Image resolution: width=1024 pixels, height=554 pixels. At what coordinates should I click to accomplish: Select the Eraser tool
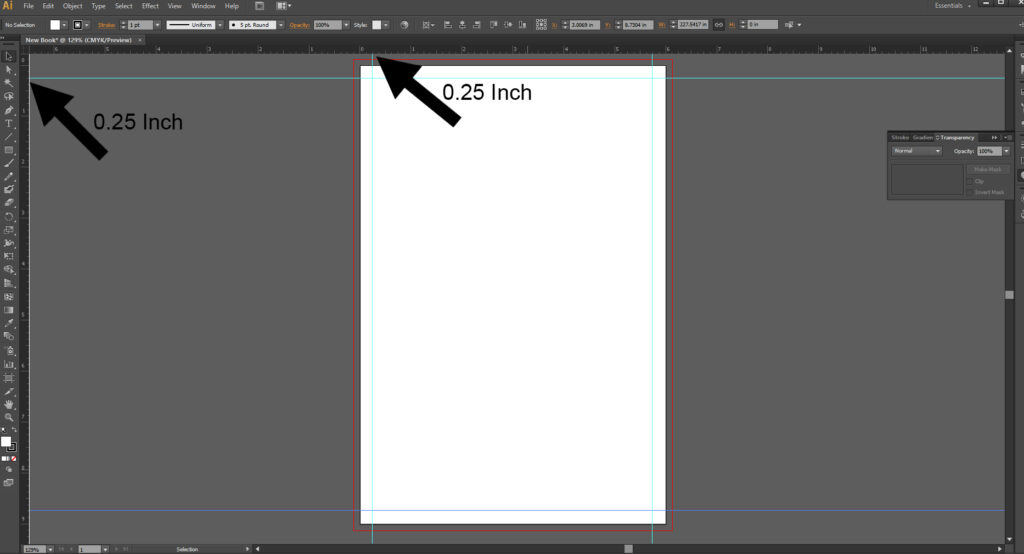coord(8,203)
